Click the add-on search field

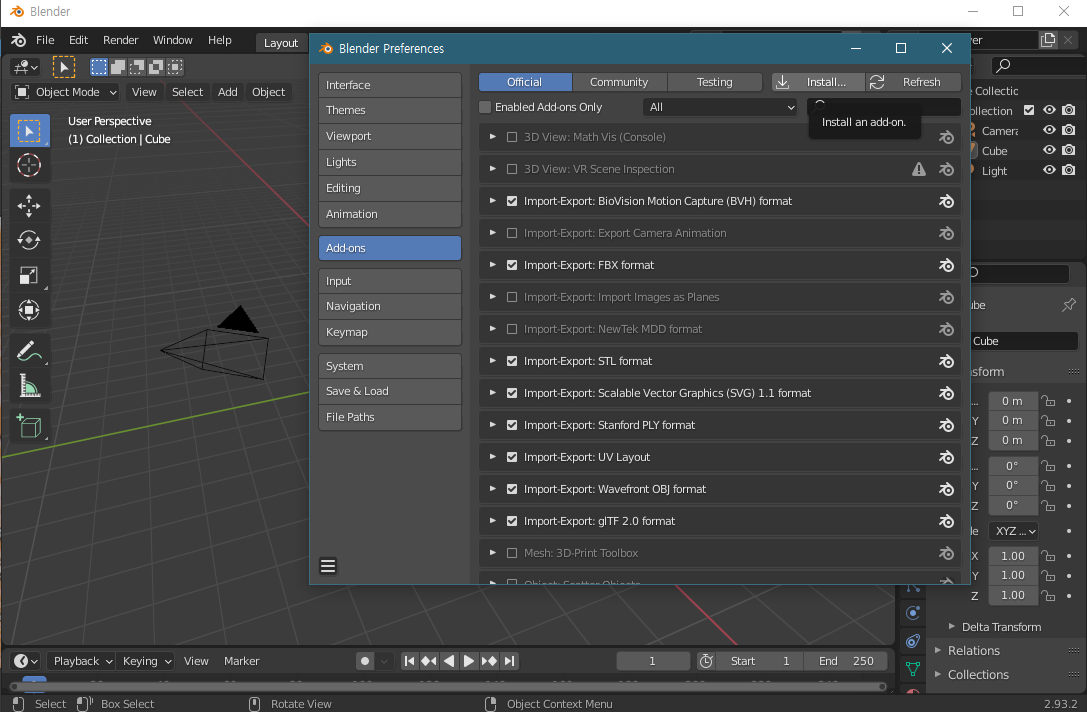coord(884,107)
